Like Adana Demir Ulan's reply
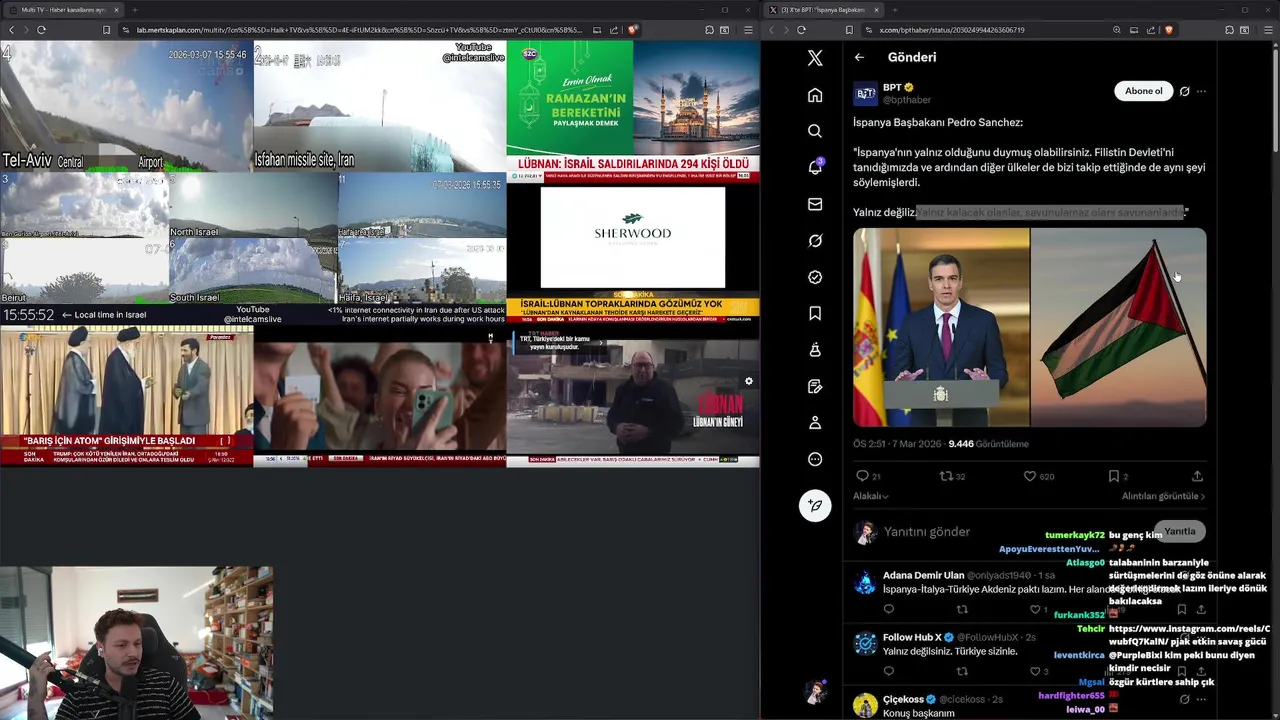1280x720 pixels. click(x=1035, y=609)
